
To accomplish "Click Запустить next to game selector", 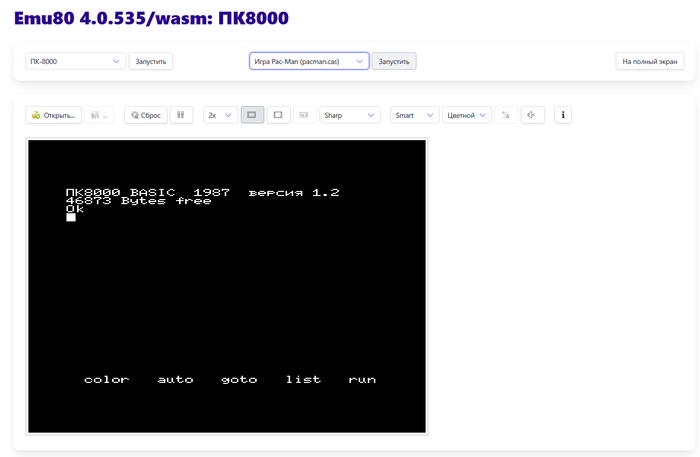I will (x=394, y=61).
